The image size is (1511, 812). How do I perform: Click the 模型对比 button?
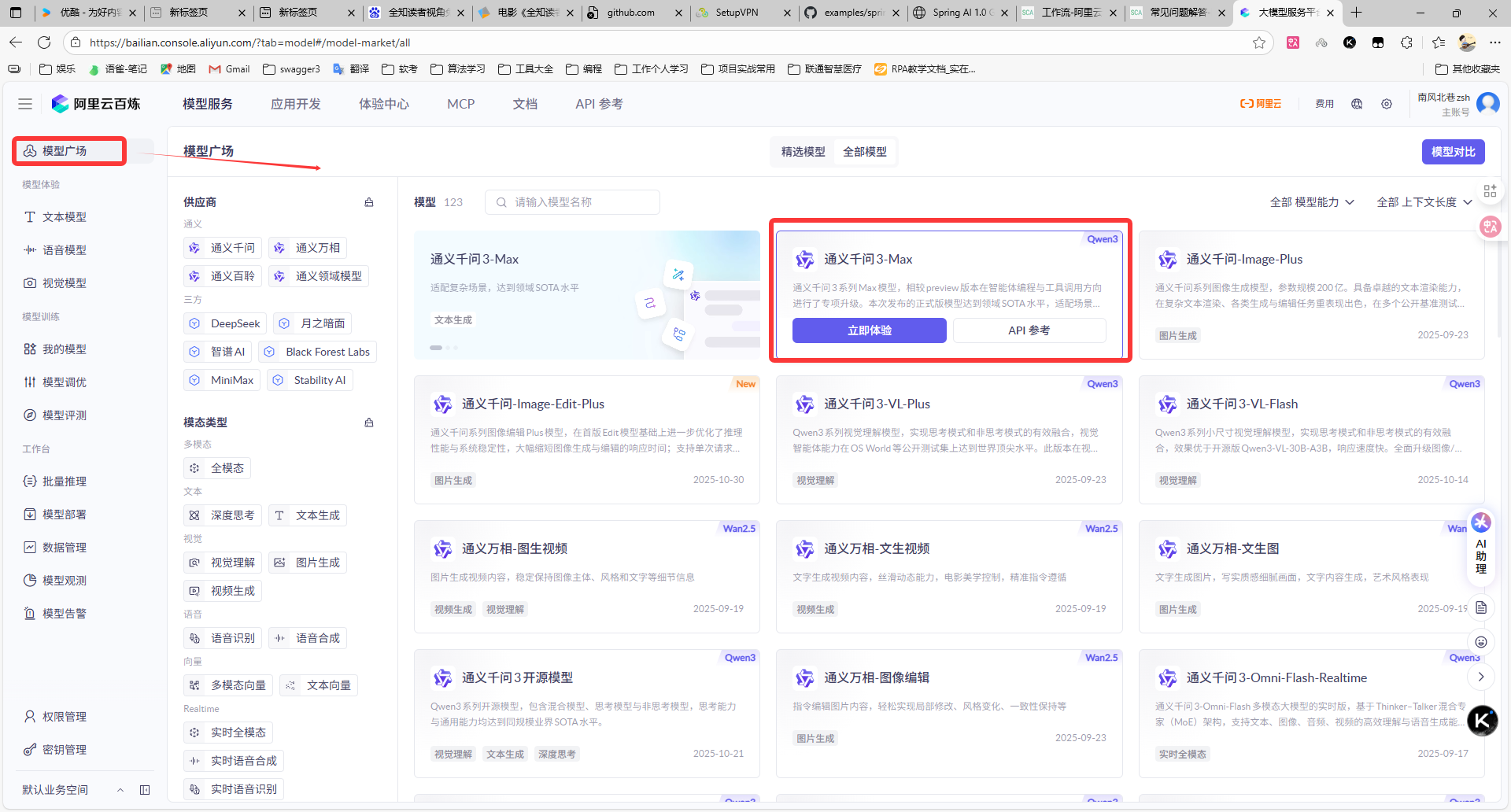point(1453,152)
